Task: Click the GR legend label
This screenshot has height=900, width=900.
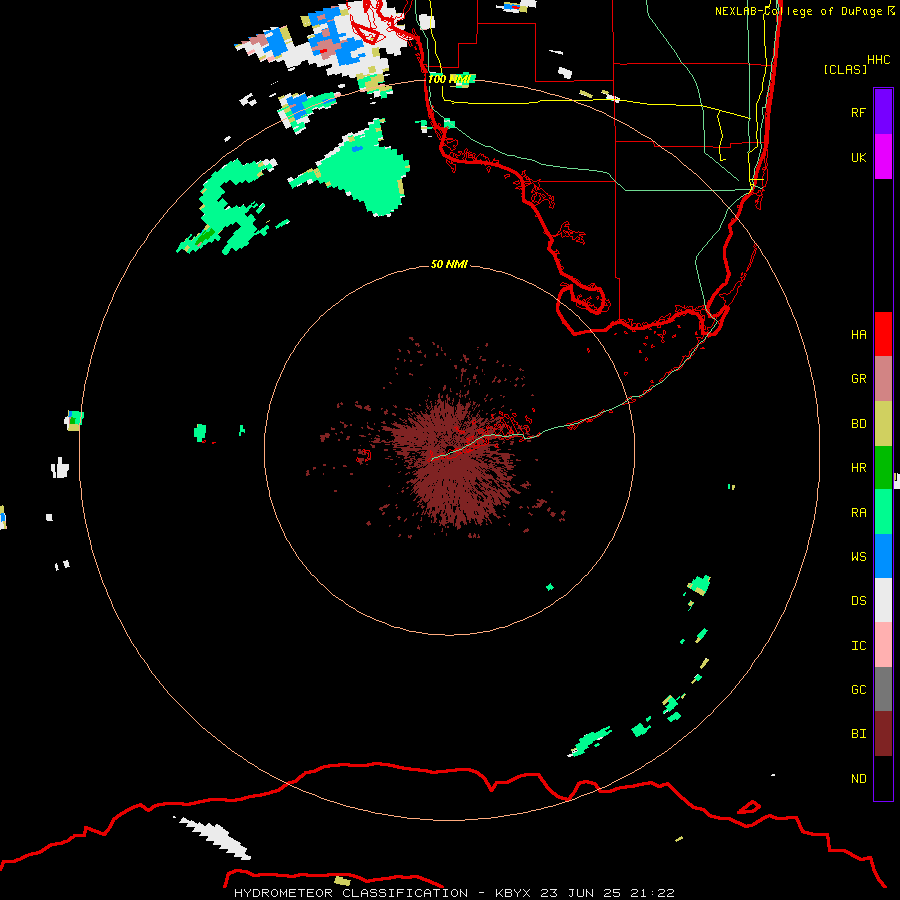Action: 858,379
